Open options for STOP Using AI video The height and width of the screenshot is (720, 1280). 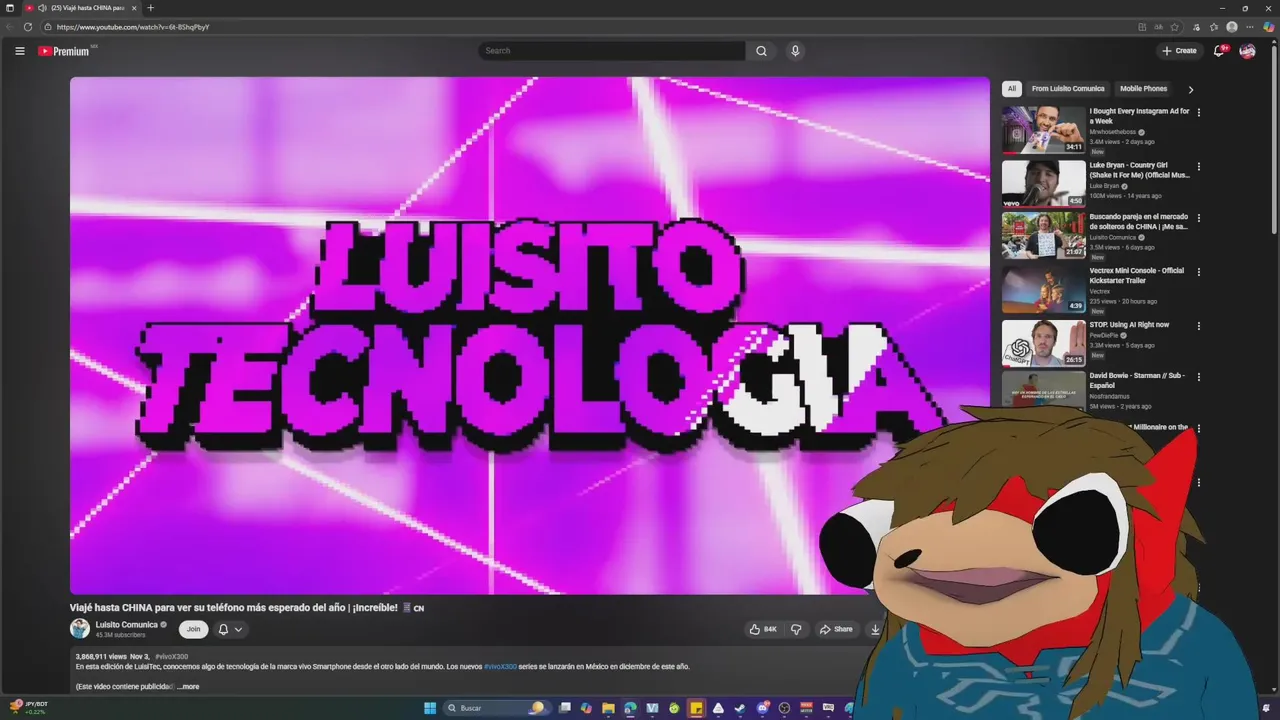pos(1199,326)
